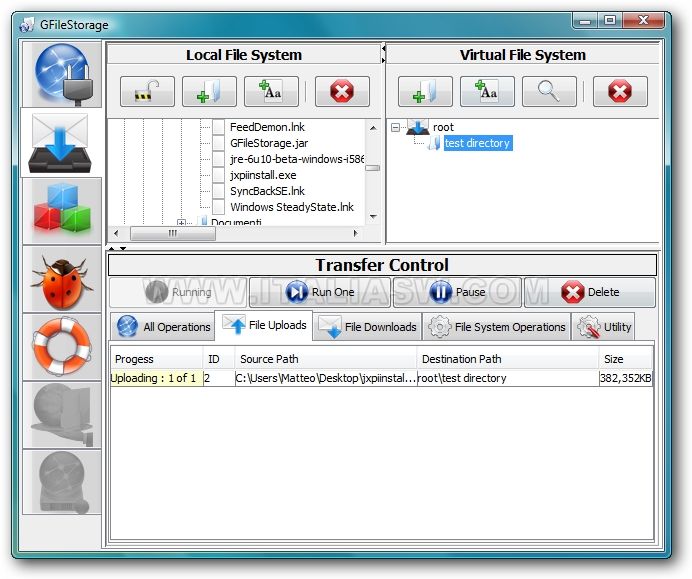Switch to All Operations tab
Screen dimensions: 692x579
pyautogui.click(x=163, y=327)
